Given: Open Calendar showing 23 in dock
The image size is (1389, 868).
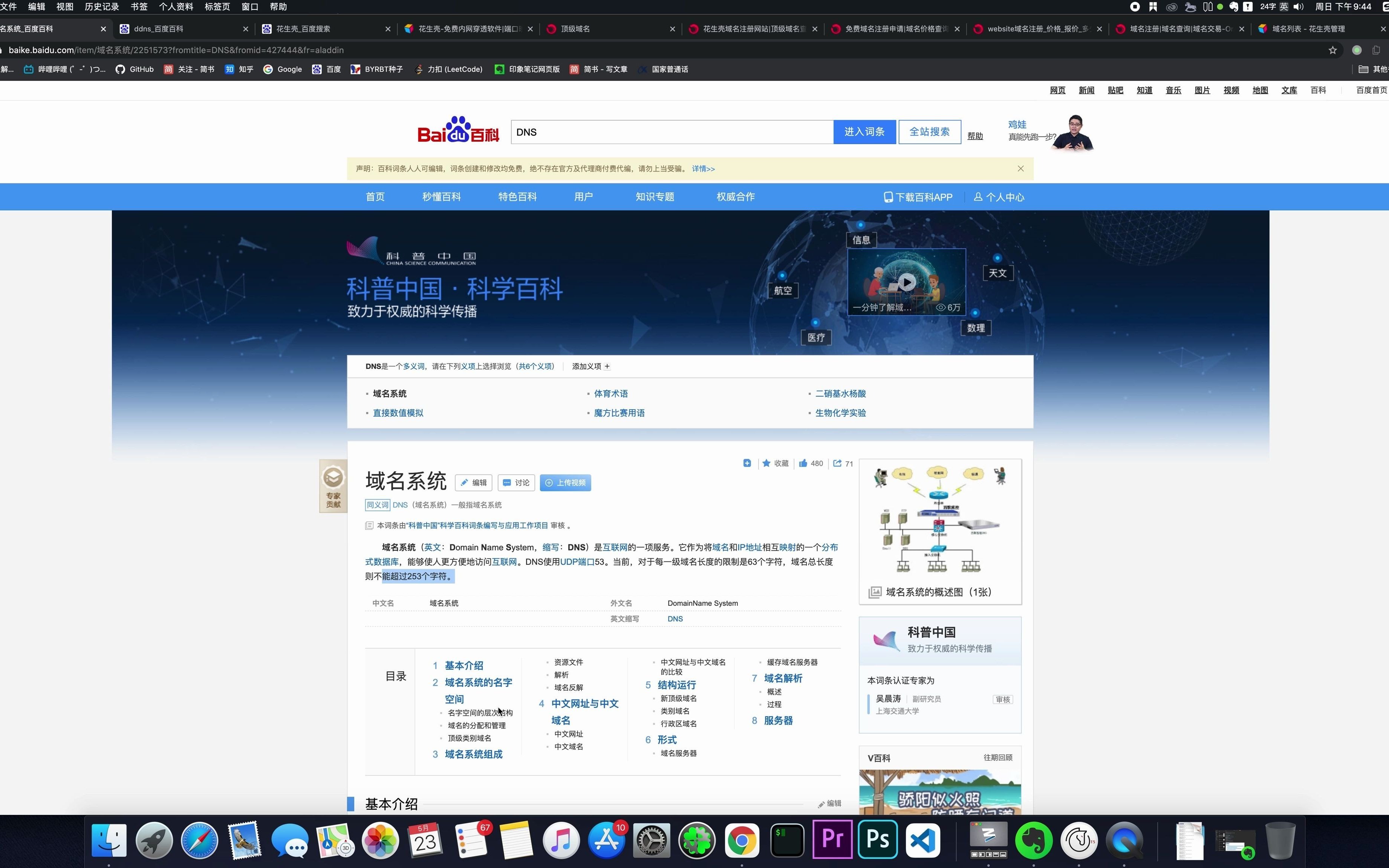Looking at the screenshot, I should (x=425, y=840).
